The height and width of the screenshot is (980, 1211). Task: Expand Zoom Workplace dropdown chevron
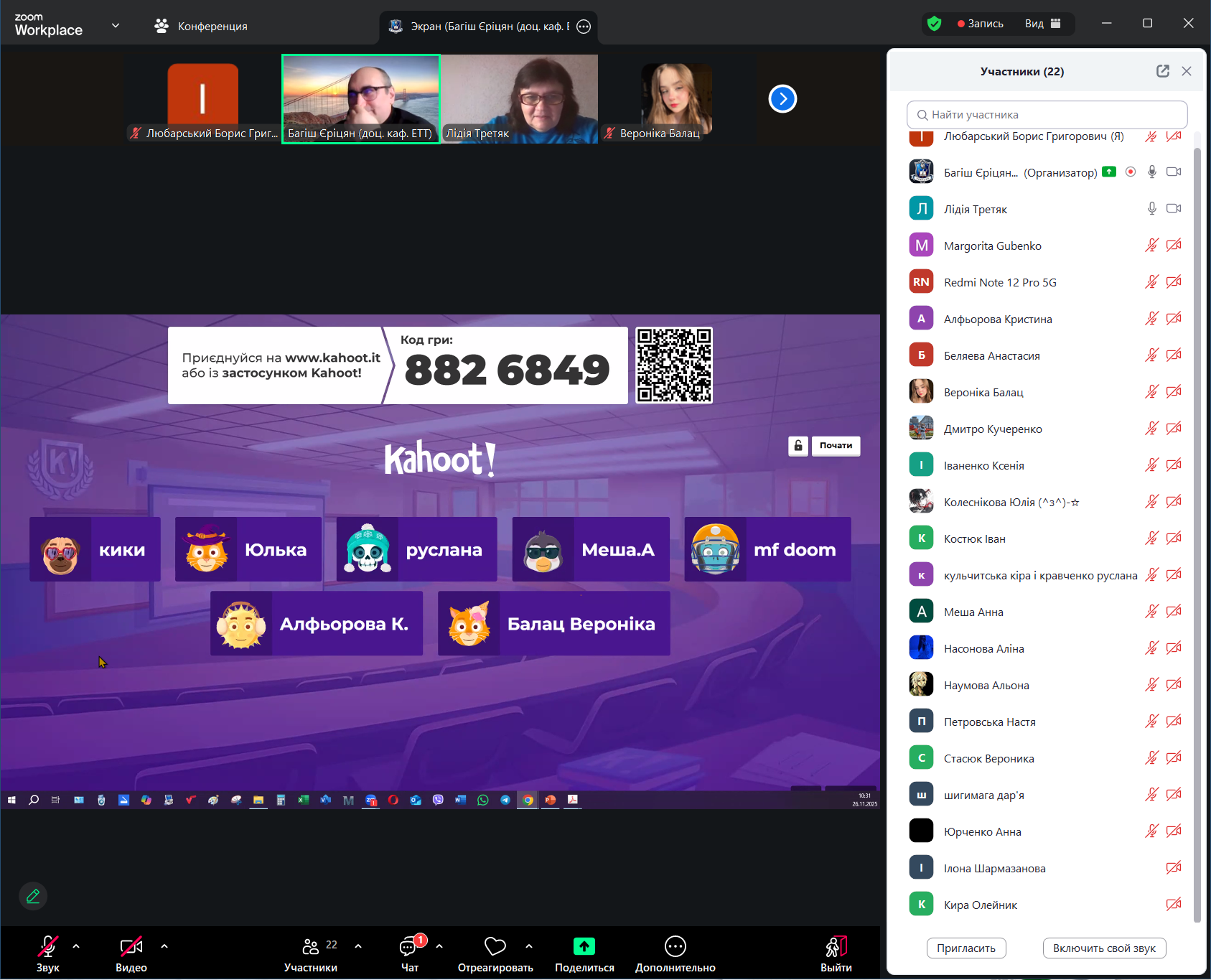pos(116,26)
